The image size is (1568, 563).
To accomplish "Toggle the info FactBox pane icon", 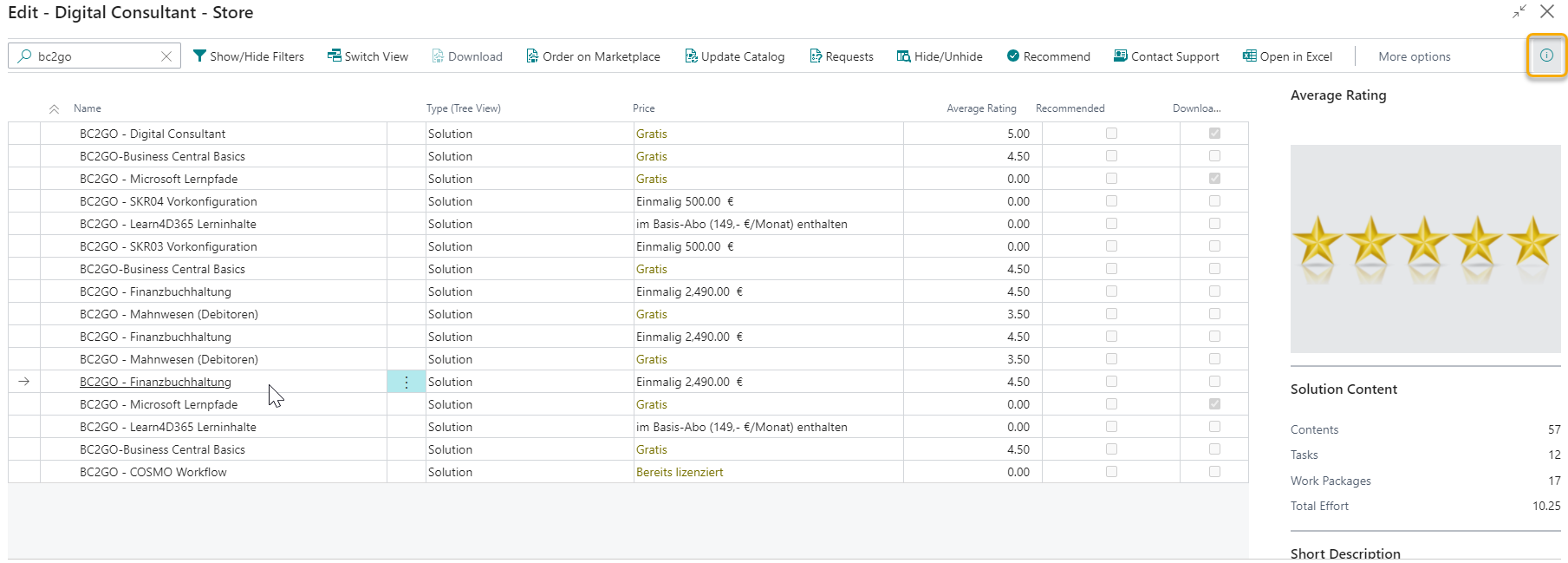I will click(x=1546, y=56).
